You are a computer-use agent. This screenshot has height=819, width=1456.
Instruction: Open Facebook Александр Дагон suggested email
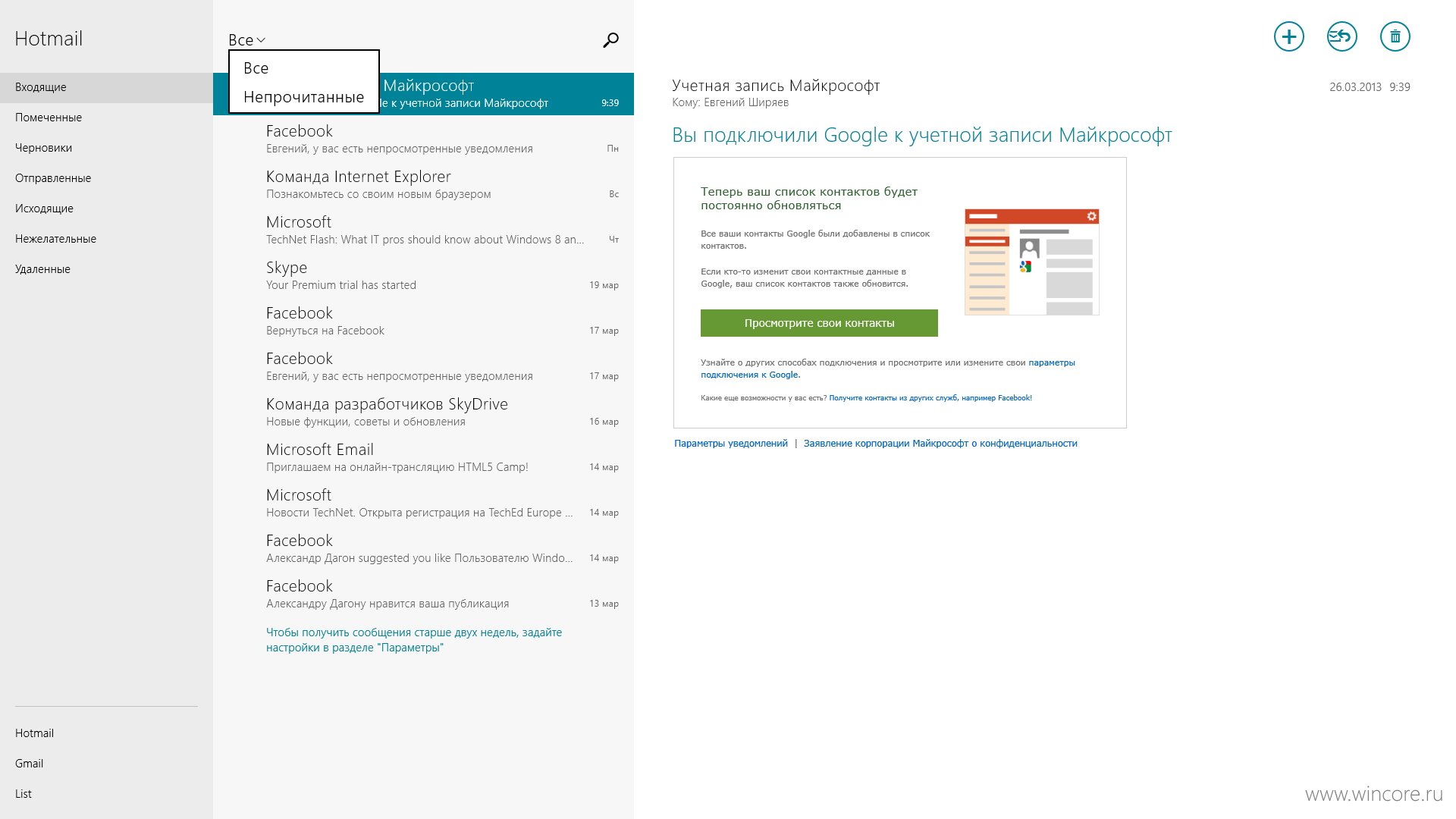423,548
